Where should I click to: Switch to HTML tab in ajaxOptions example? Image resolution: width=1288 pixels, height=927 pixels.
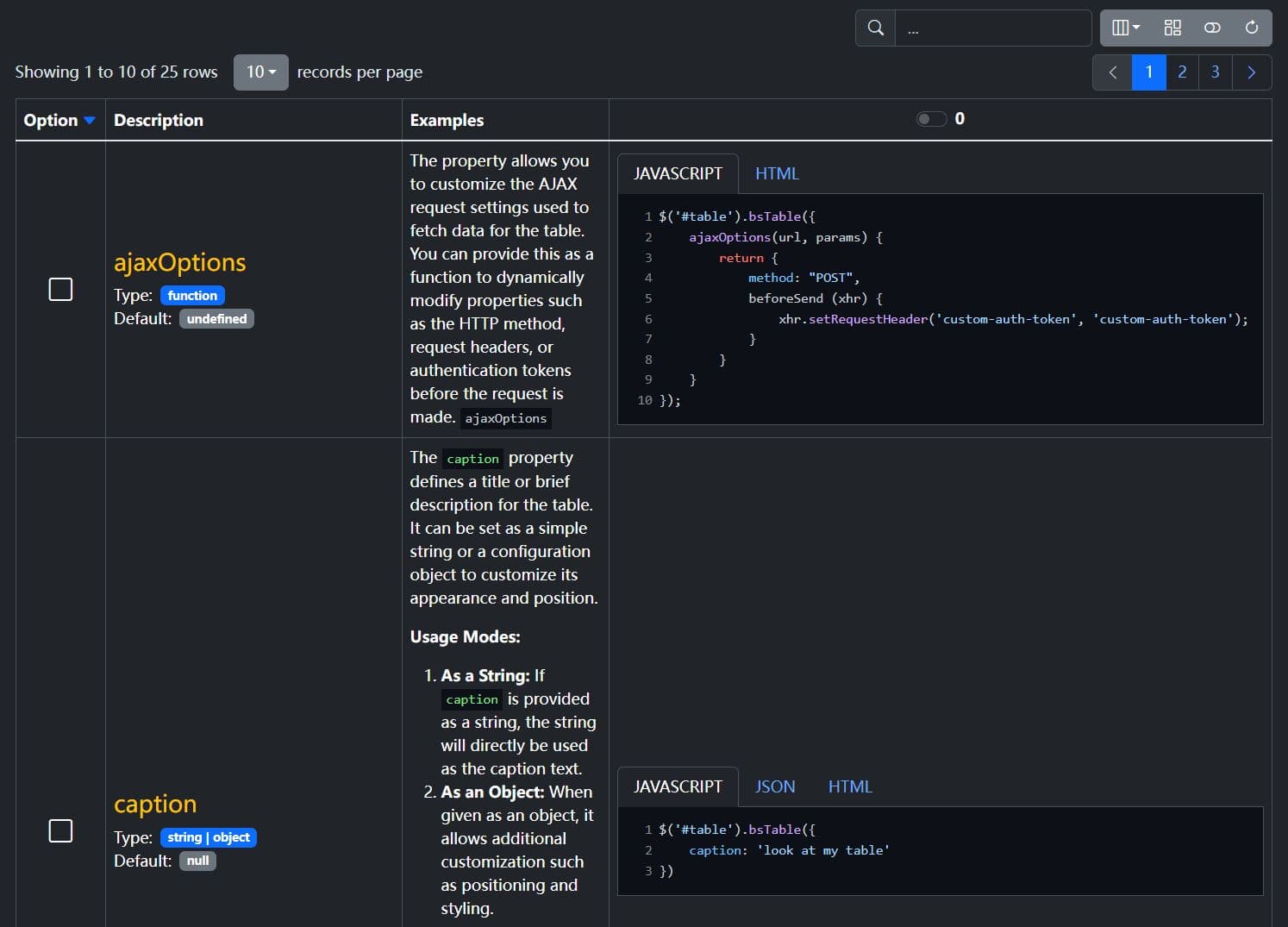click(777, 174)
